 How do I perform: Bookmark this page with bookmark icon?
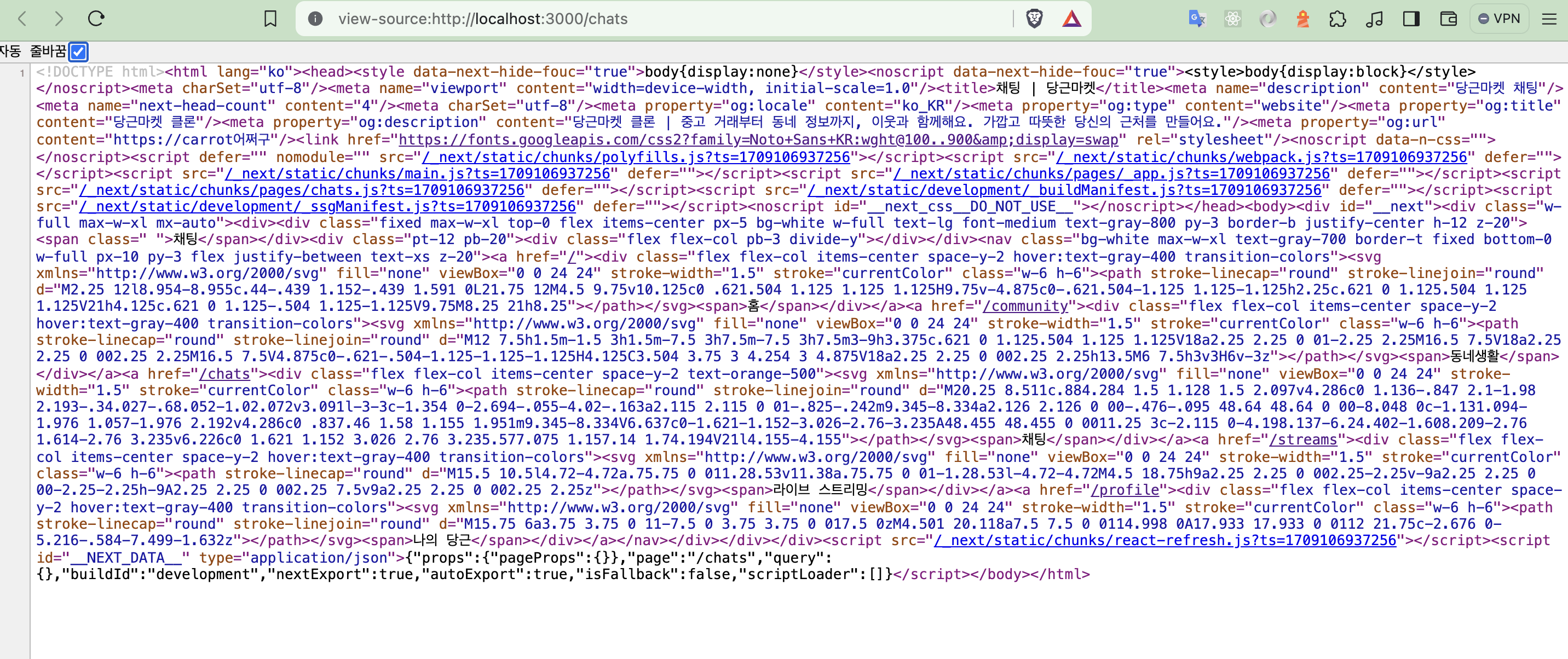coord(270,19)
